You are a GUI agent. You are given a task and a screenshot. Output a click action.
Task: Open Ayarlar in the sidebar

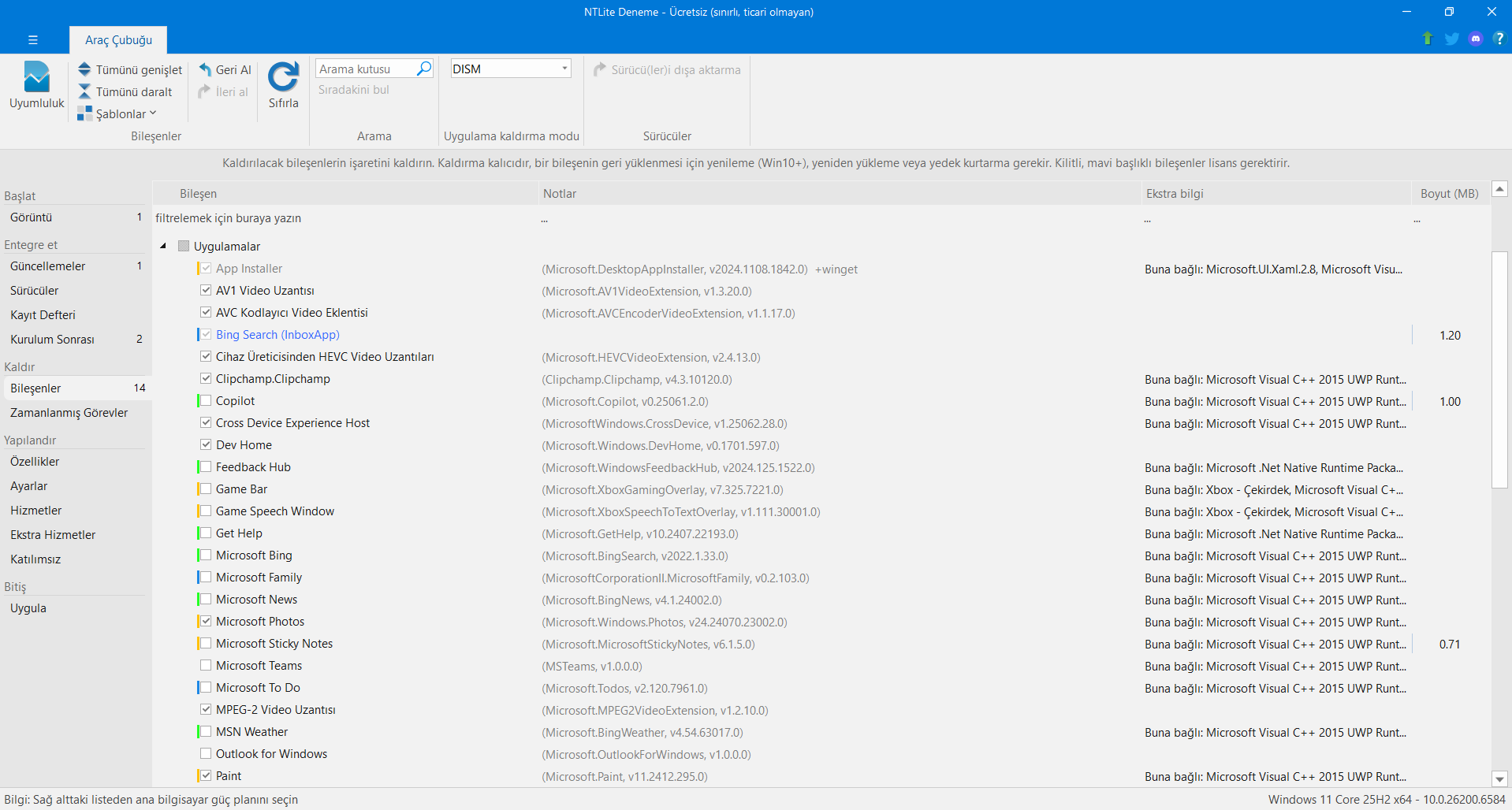point(76,486)
